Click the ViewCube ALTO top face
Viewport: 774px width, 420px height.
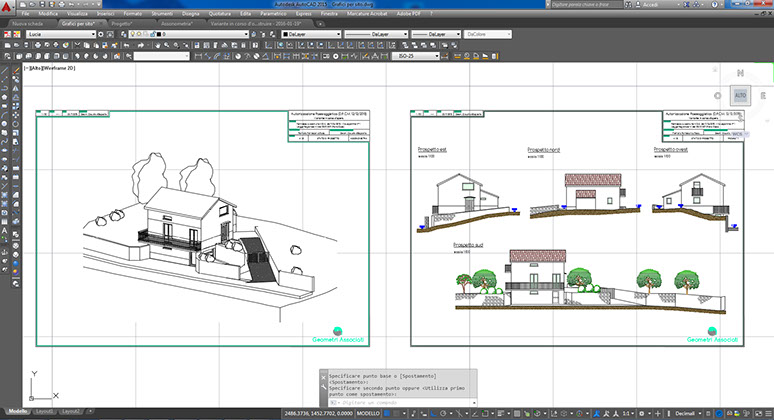coord(740,94)
